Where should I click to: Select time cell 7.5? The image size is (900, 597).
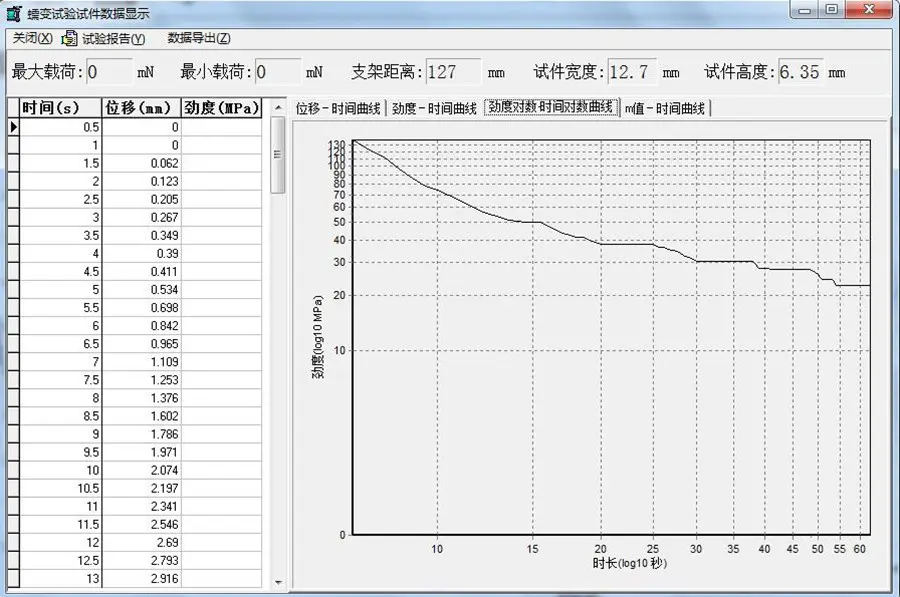pyautogui.click(x=61, y=380)
